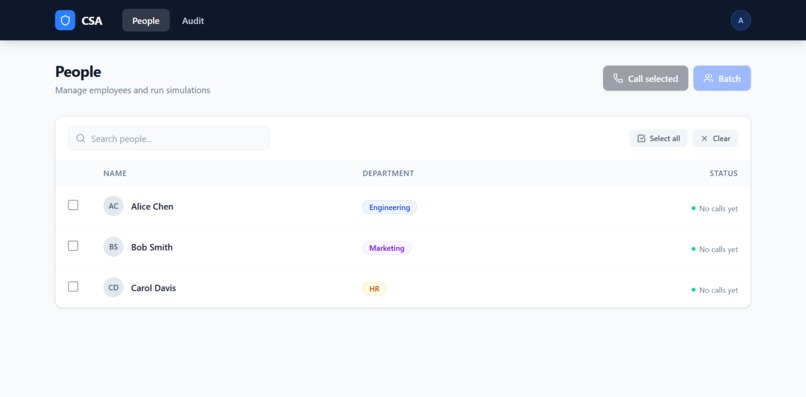Screen dimensions: 806x397
Task: Select the name Carol Davis
Action: (x=153, y=288)
